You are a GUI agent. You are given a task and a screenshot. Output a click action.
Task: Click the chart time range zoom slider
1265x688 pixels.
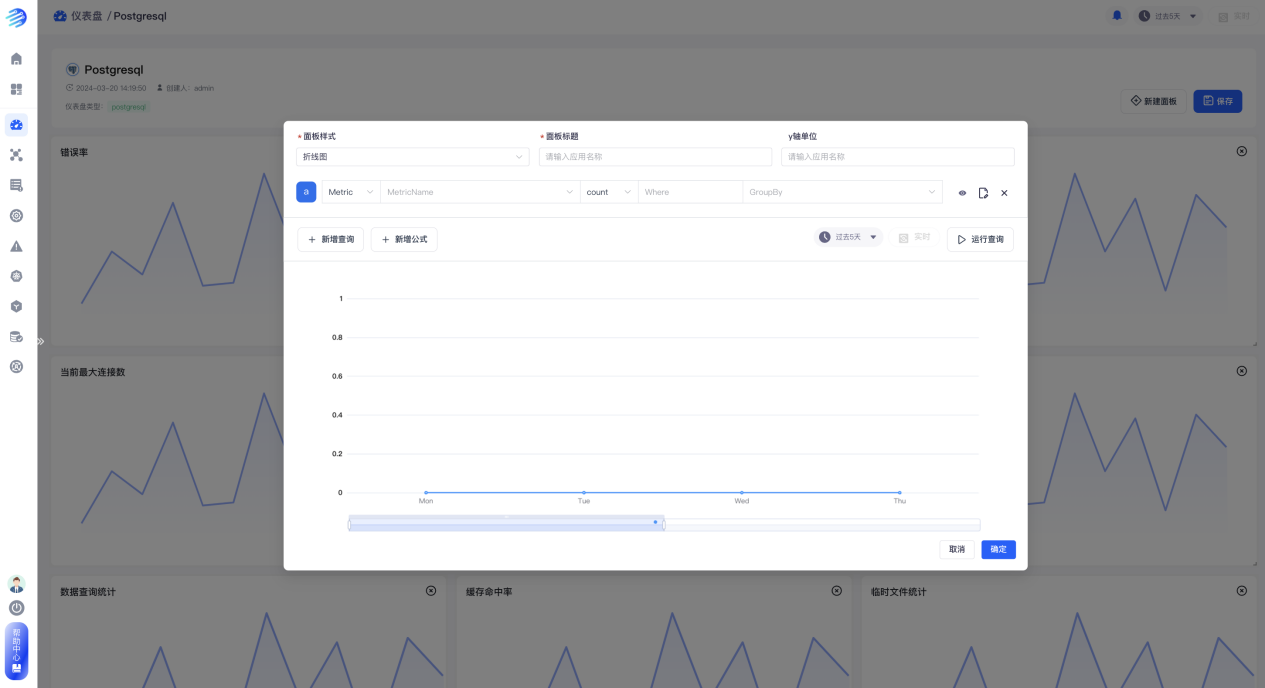pyautogui.click(x=506, y=525)
